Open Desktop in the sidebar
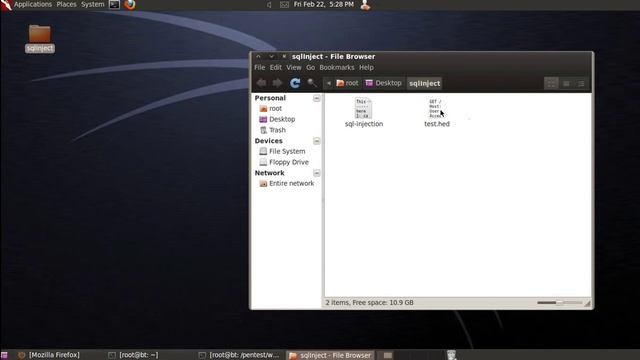The height and width of the screenshot is (360, 640). tap(277, 119)
